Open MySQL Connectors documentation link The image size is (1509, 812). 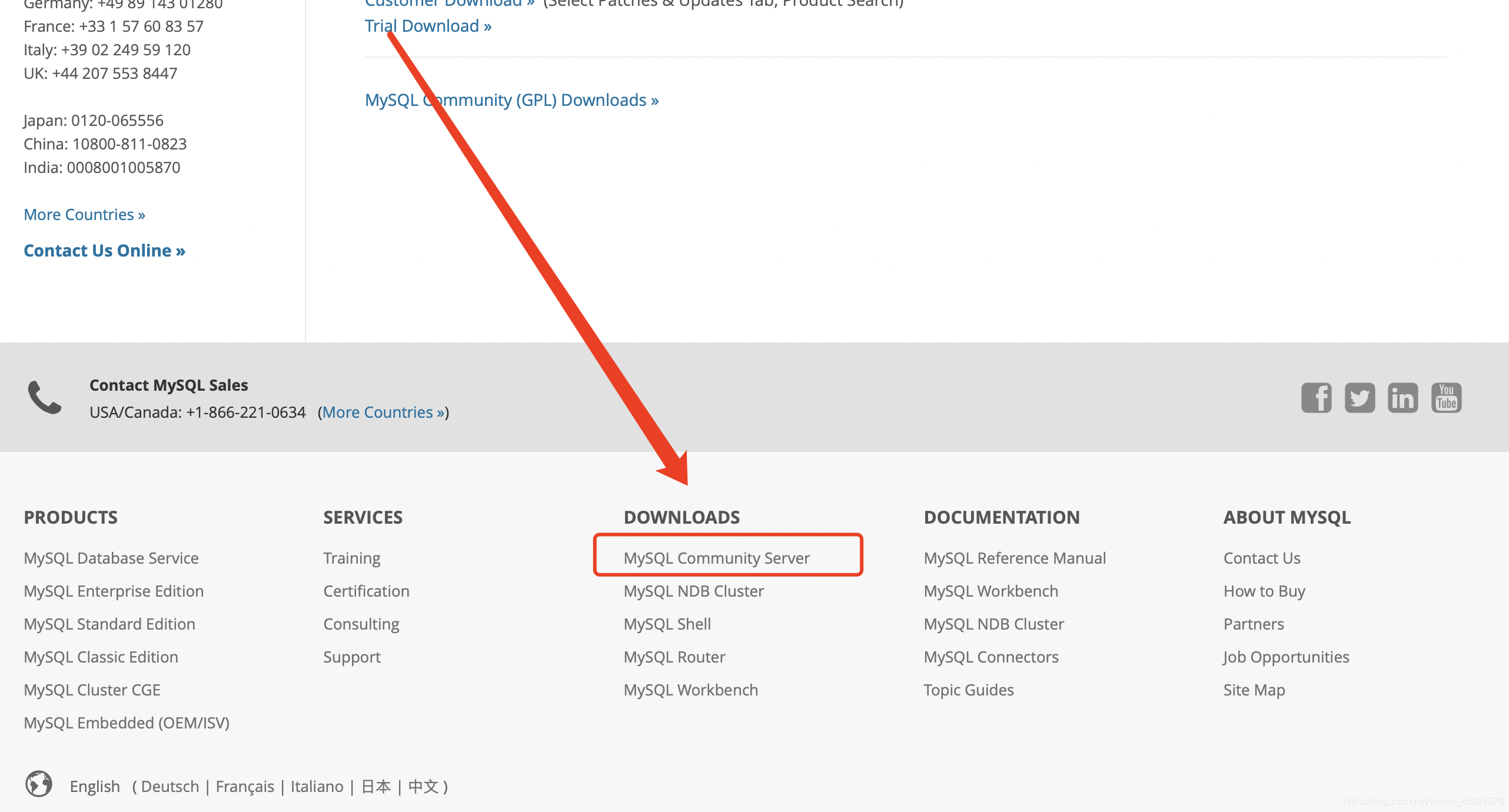[991, 657]
